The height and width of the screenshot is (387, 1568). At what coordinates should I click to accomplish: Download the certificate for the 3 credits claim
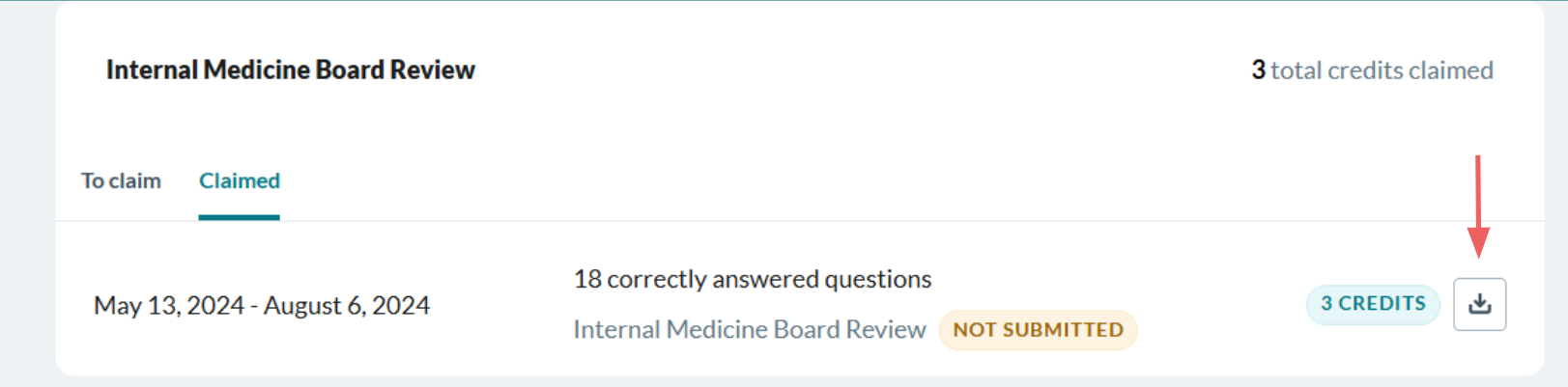pyautogui.click(x=1479, y=304)
